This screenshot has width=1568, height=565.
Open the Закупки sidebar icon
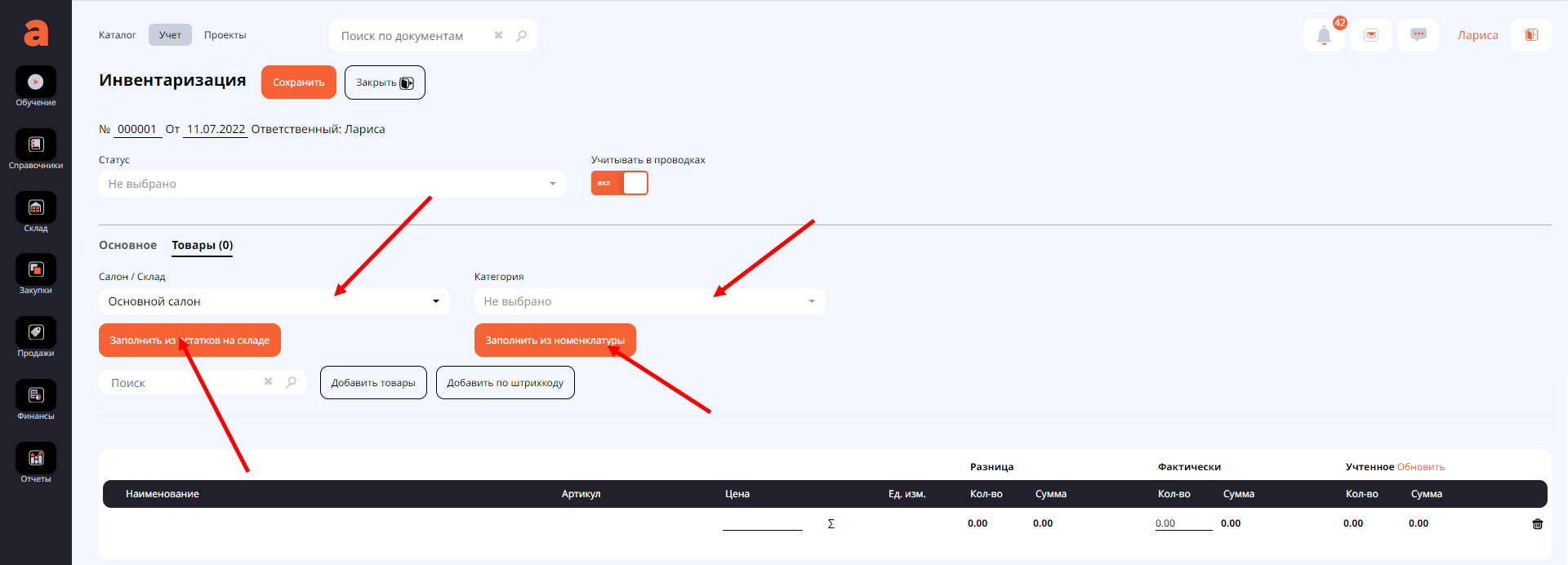point(36,269)
